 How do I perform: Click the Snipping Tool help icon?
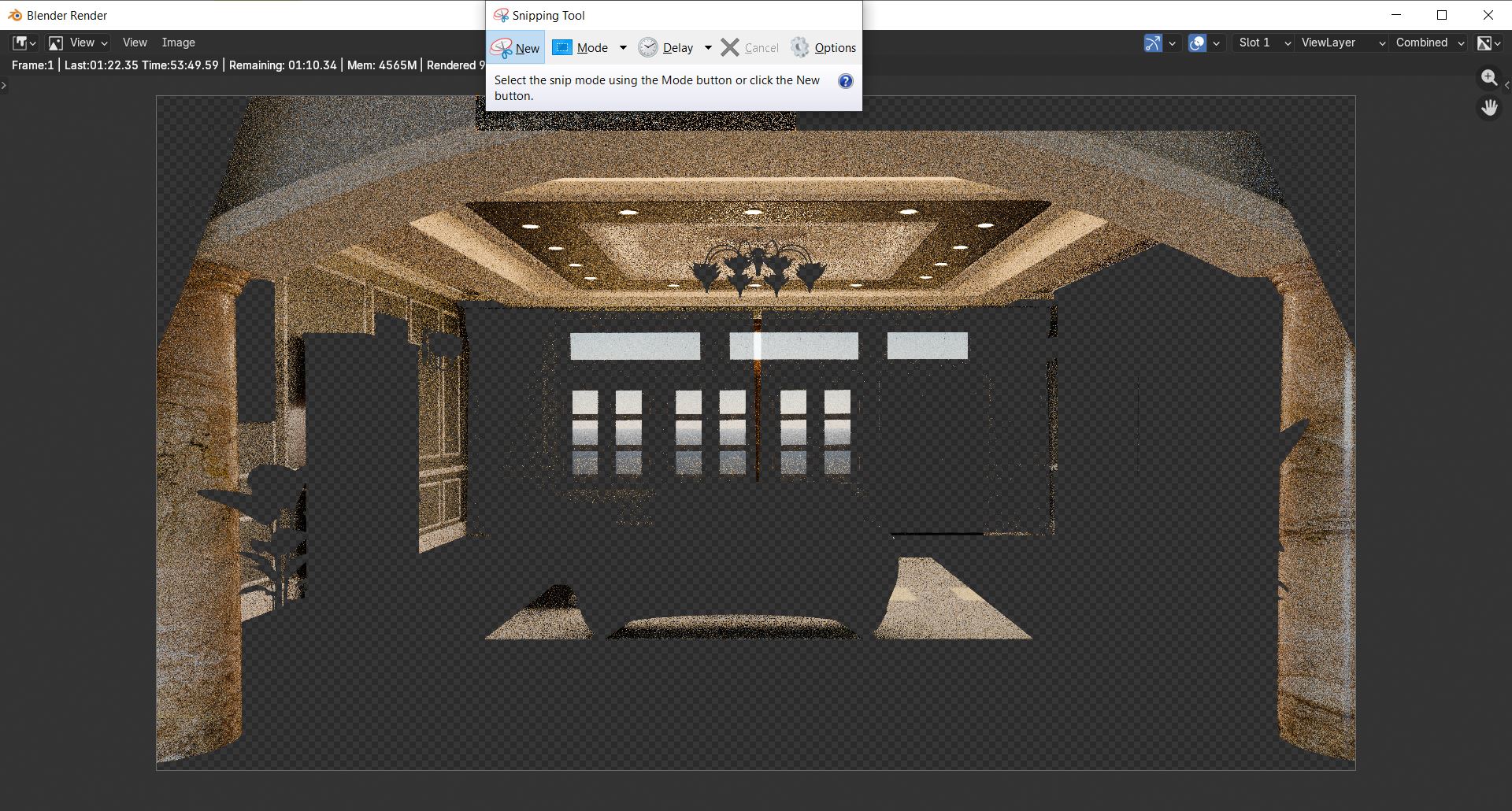click(x=845, y=81)
